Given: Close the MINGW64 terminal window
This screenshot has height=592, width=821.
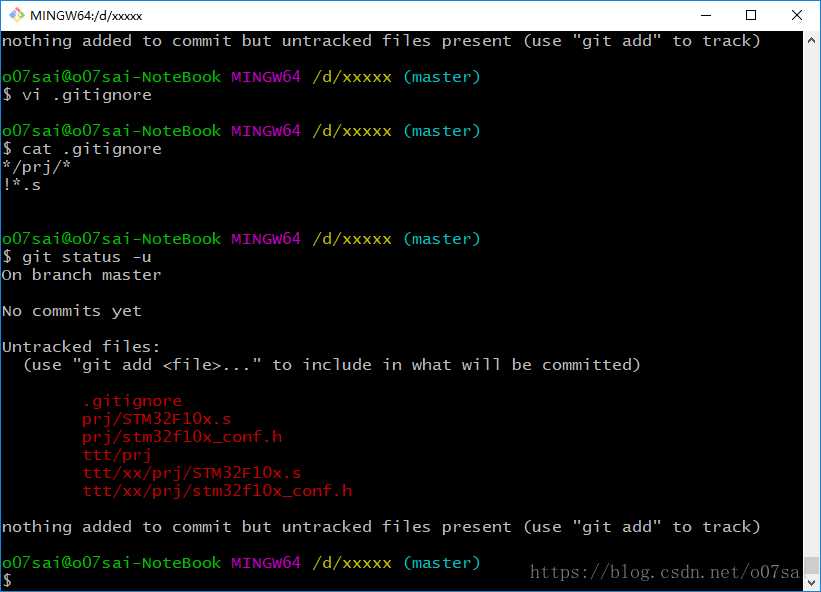Looking at the screenshot, I should pyautogui.click(x=796, y=15).
